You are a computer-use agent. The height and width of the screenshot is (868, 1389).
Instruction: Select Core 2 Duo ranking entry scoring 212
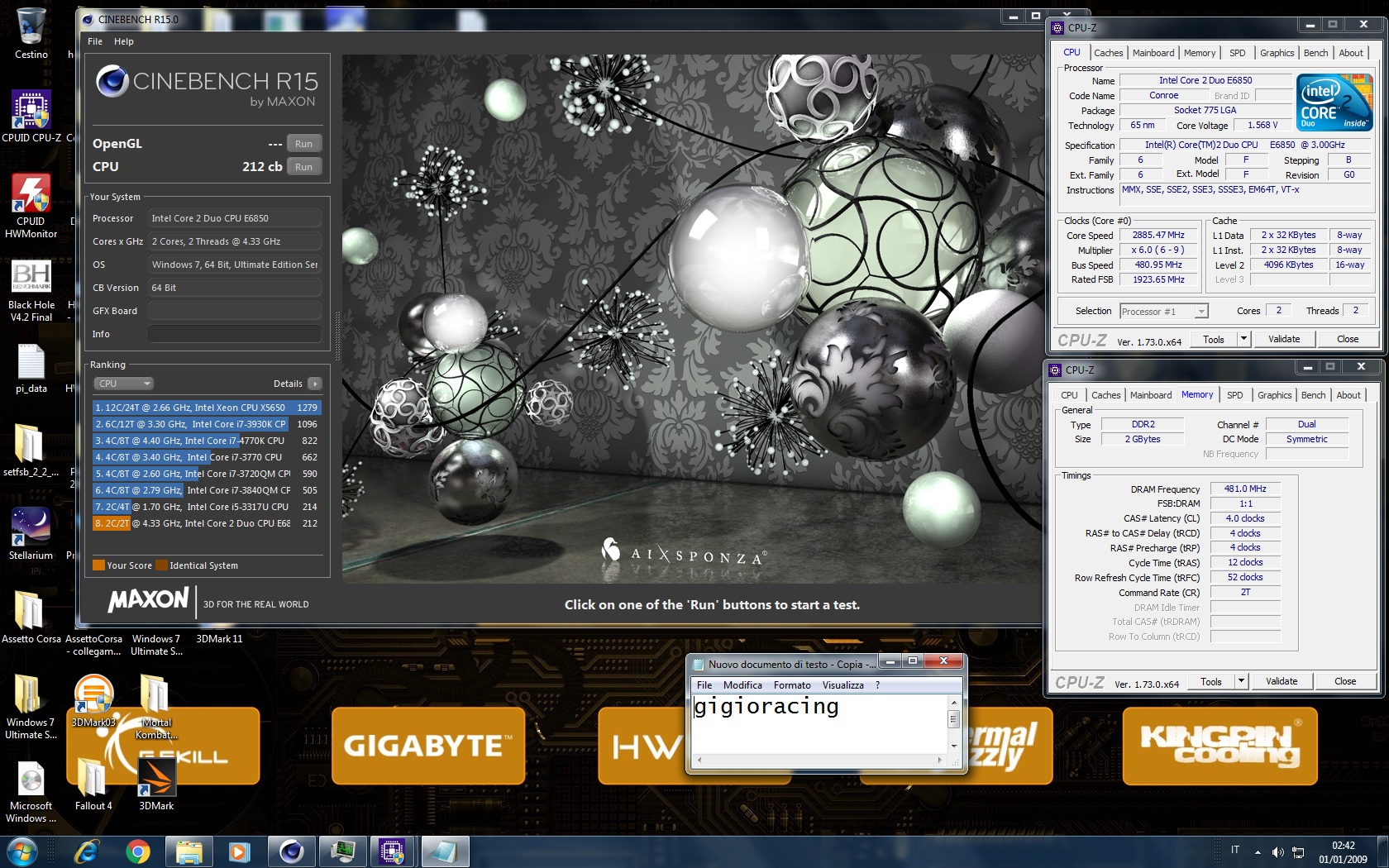(x=207, y=523)
